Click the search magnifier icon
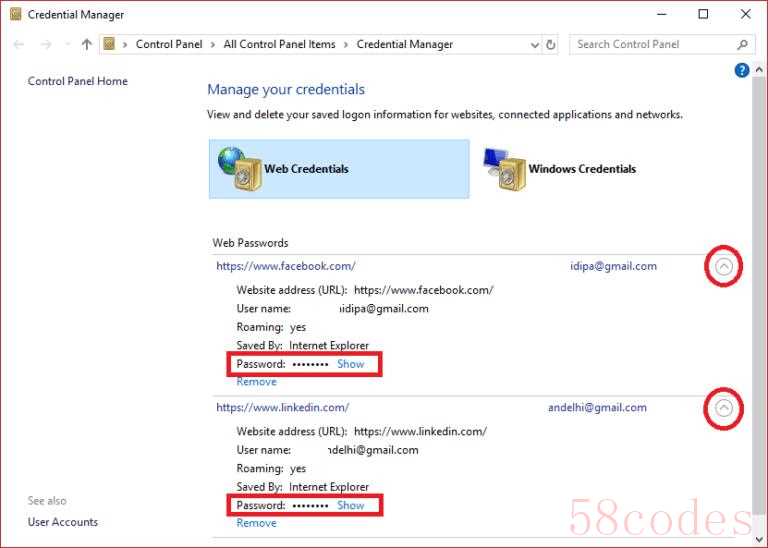768x548 pixels. click(x=743, y=45)
